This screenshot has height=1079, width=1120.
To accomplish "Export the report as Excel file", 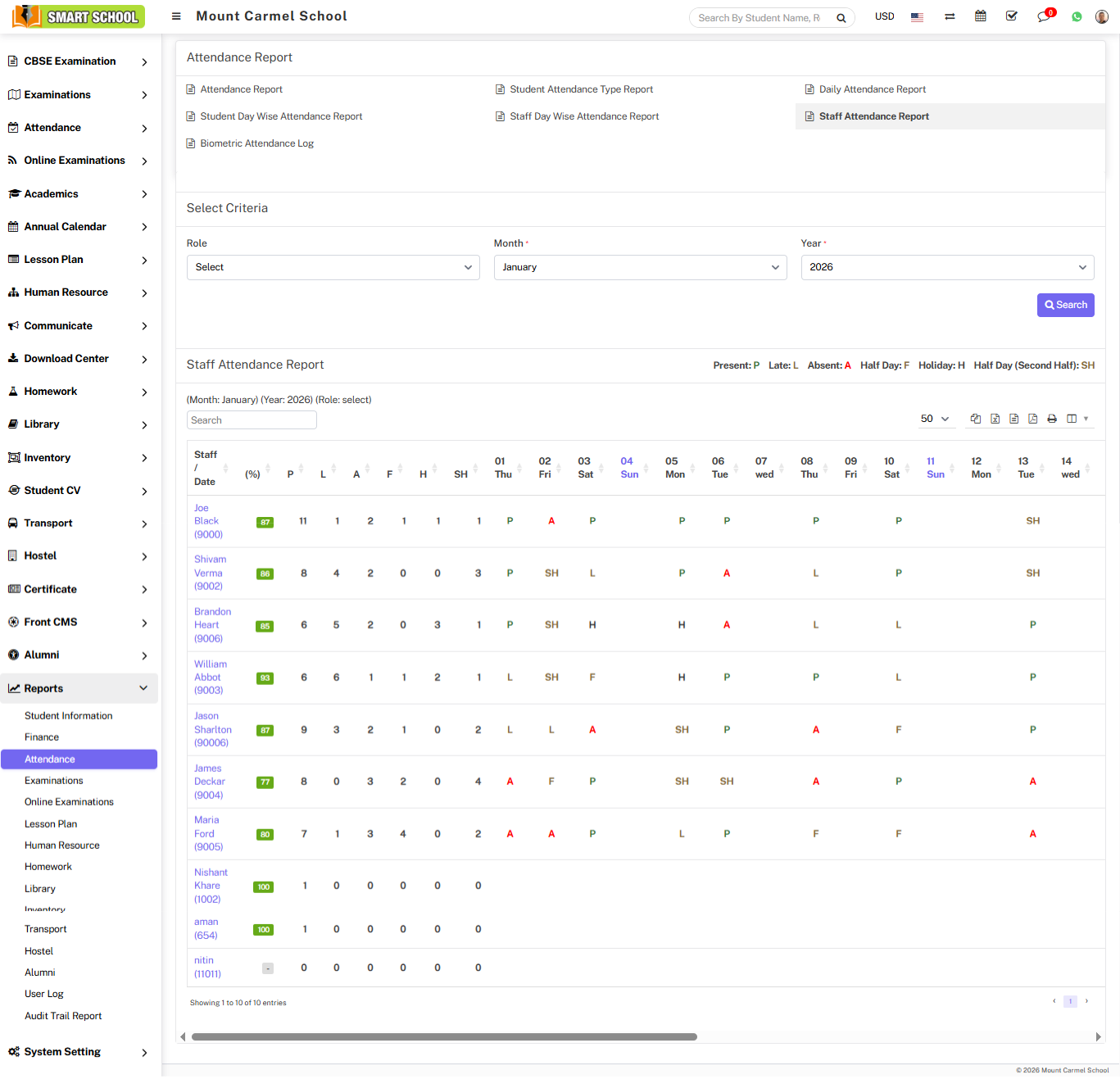I will pyautogui.click(x=995, y=419).
